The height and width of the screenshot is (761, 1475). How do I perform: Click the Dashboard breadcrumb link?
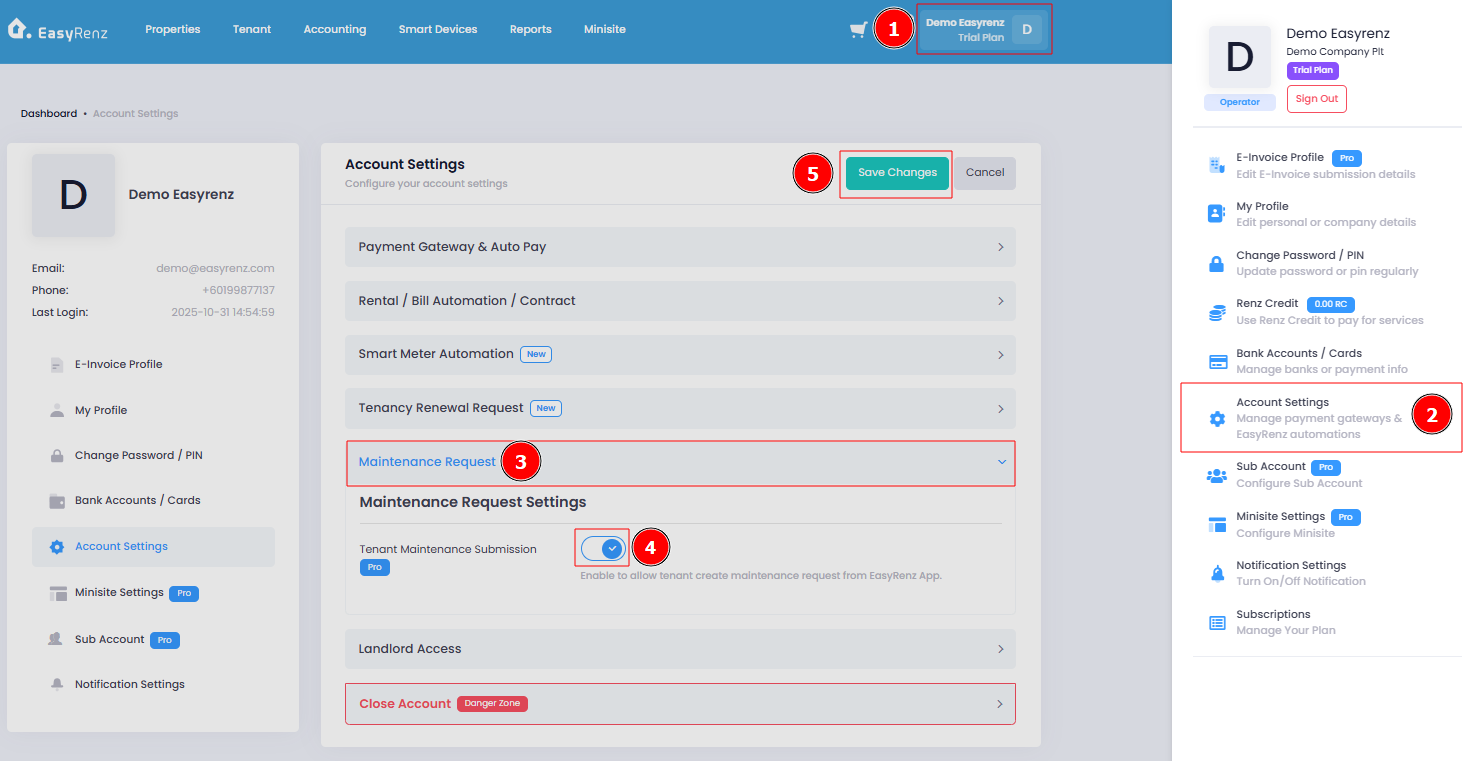click(49, 114)
